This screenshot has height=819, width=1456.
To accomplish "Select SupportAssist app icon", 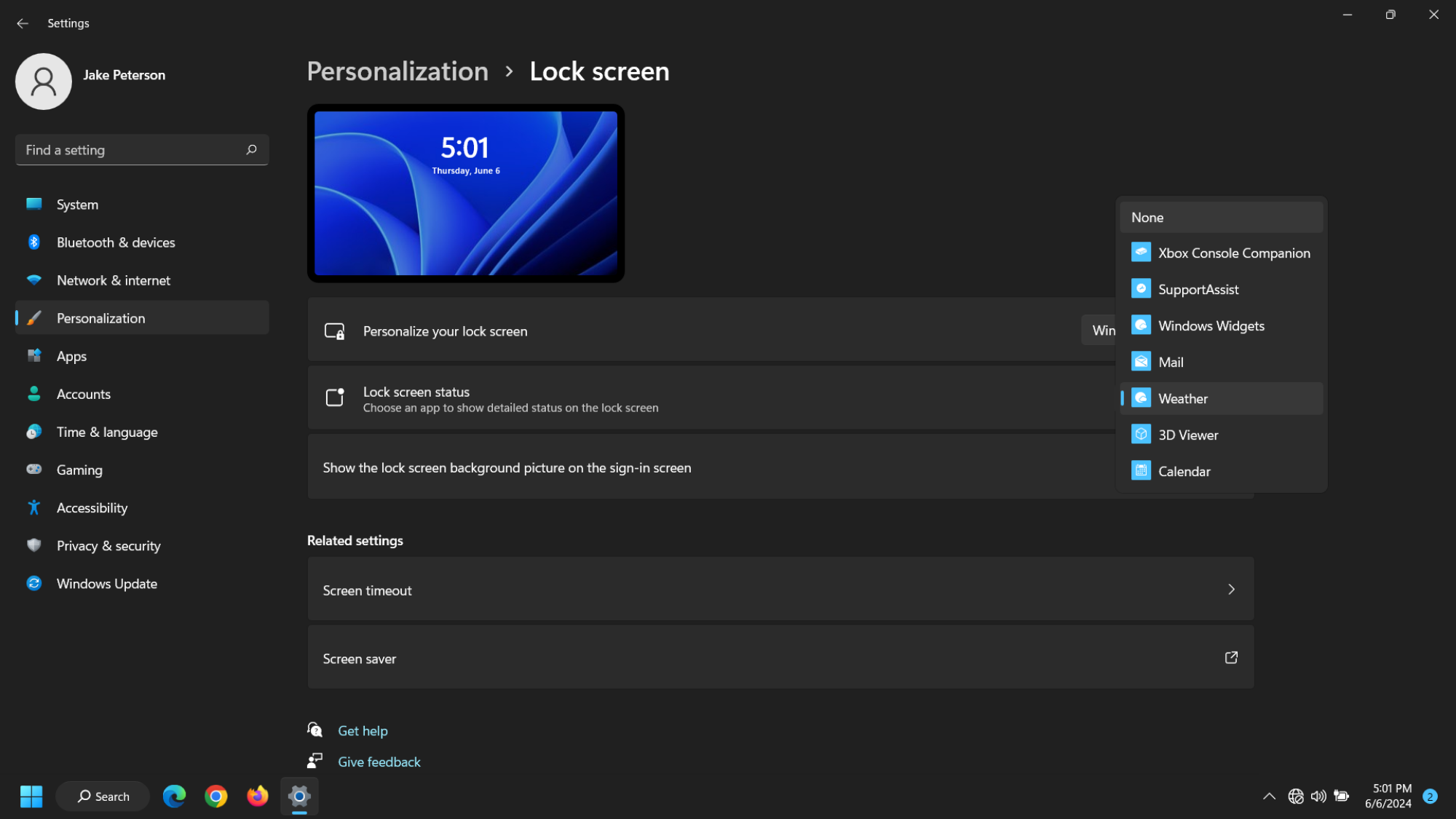I will click(1140, 289).
